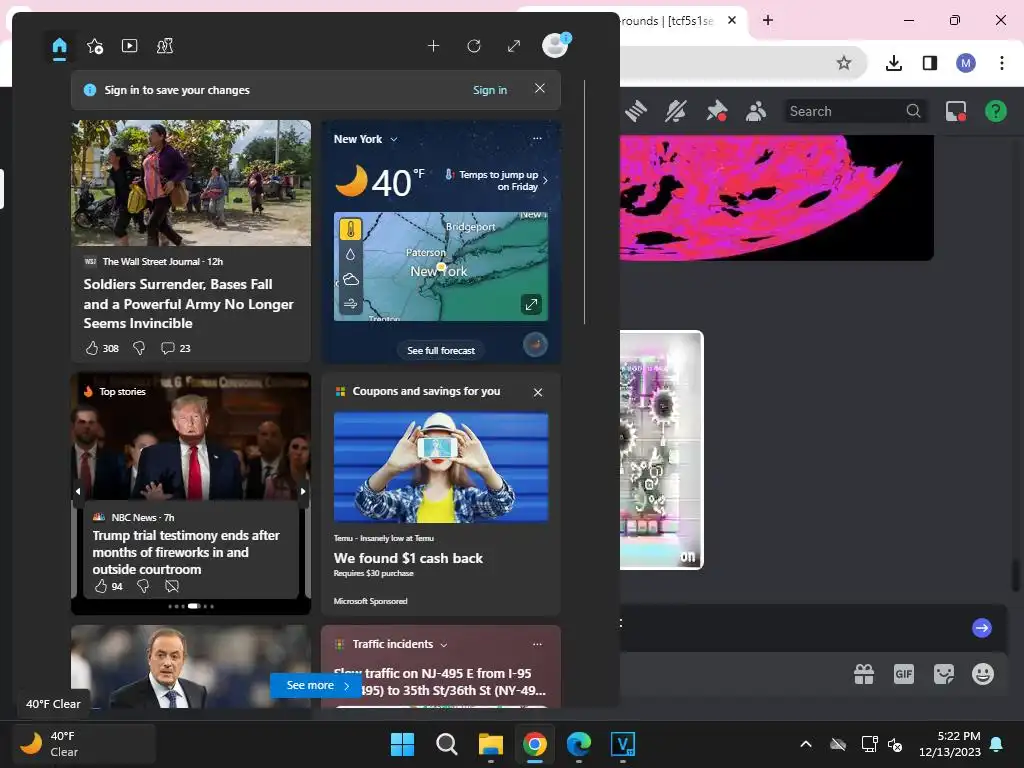Open the widgets profile avatar
The image size is (1024, 768).
(x=556, y=45)
